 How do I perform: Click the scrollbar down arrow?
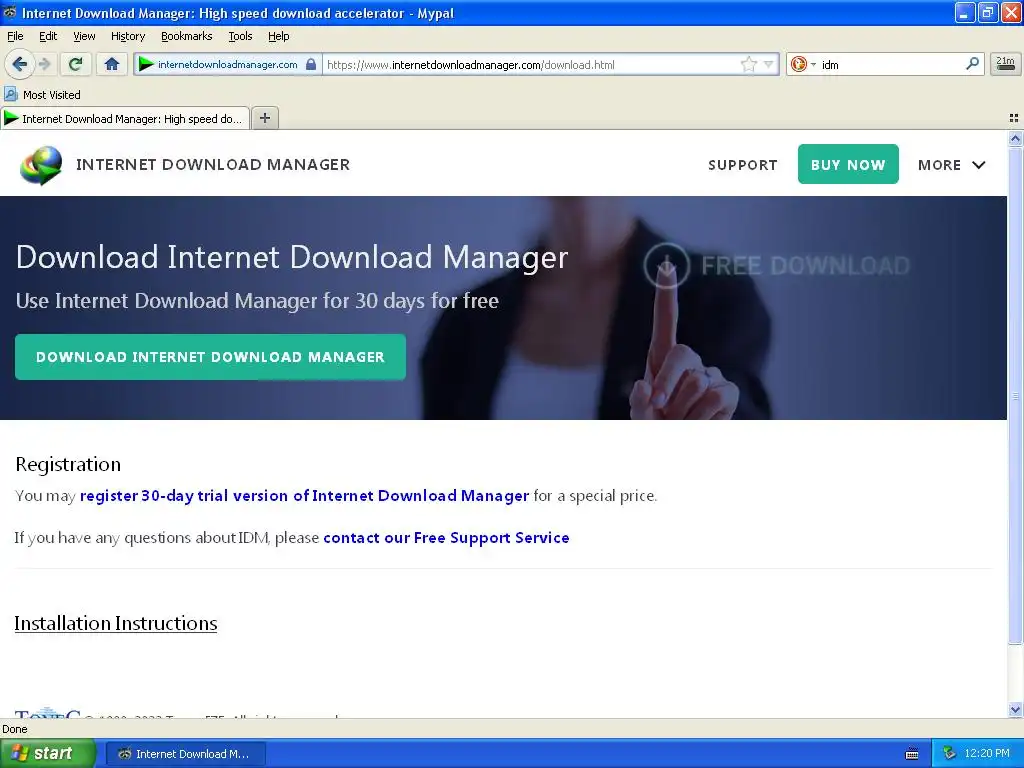(1015, 709)
